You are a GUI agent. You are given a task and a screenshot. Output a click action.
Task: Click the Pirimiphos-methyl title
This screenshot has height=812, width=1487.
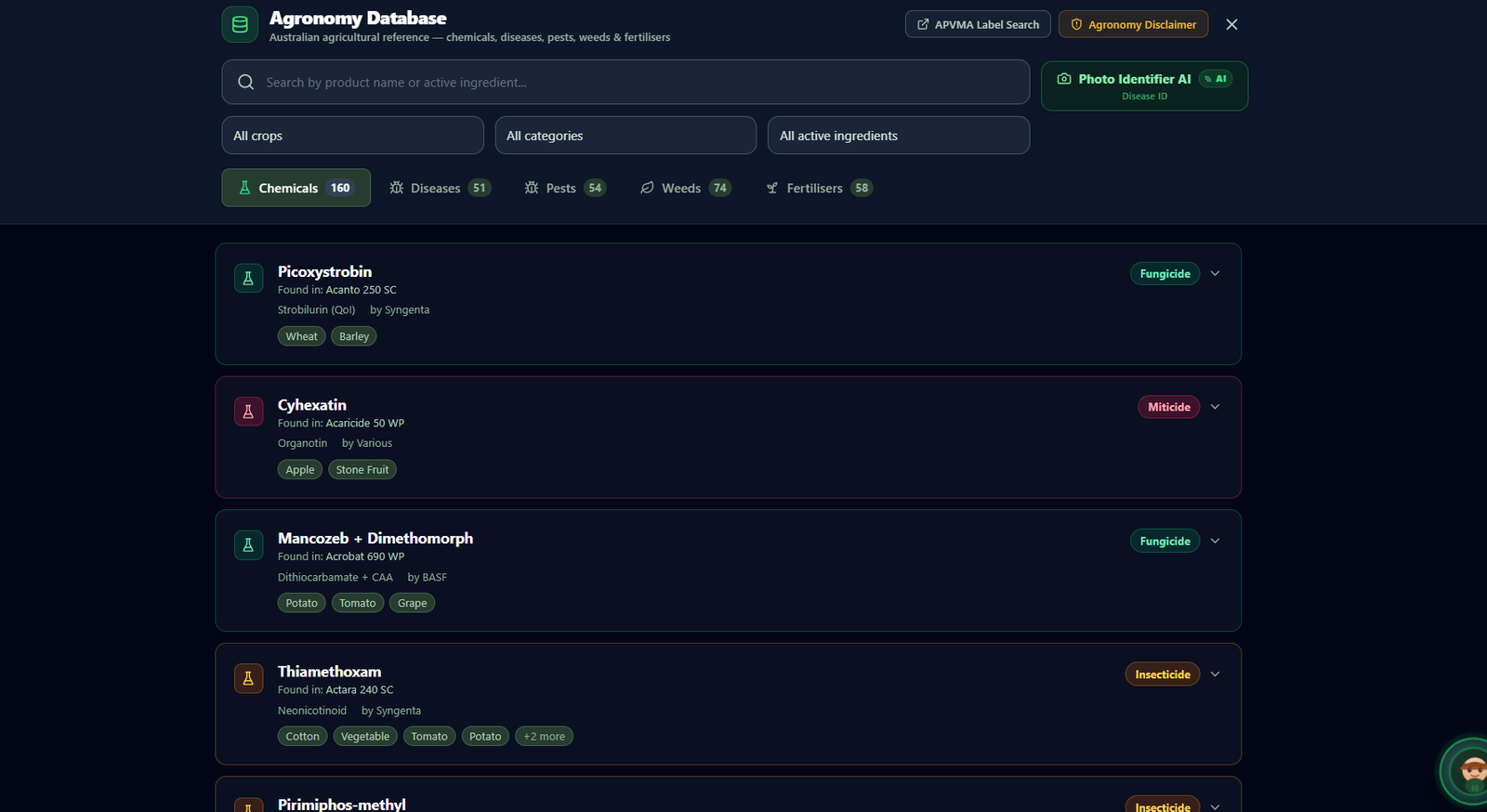pyautogui.click(x=342, y=805)
